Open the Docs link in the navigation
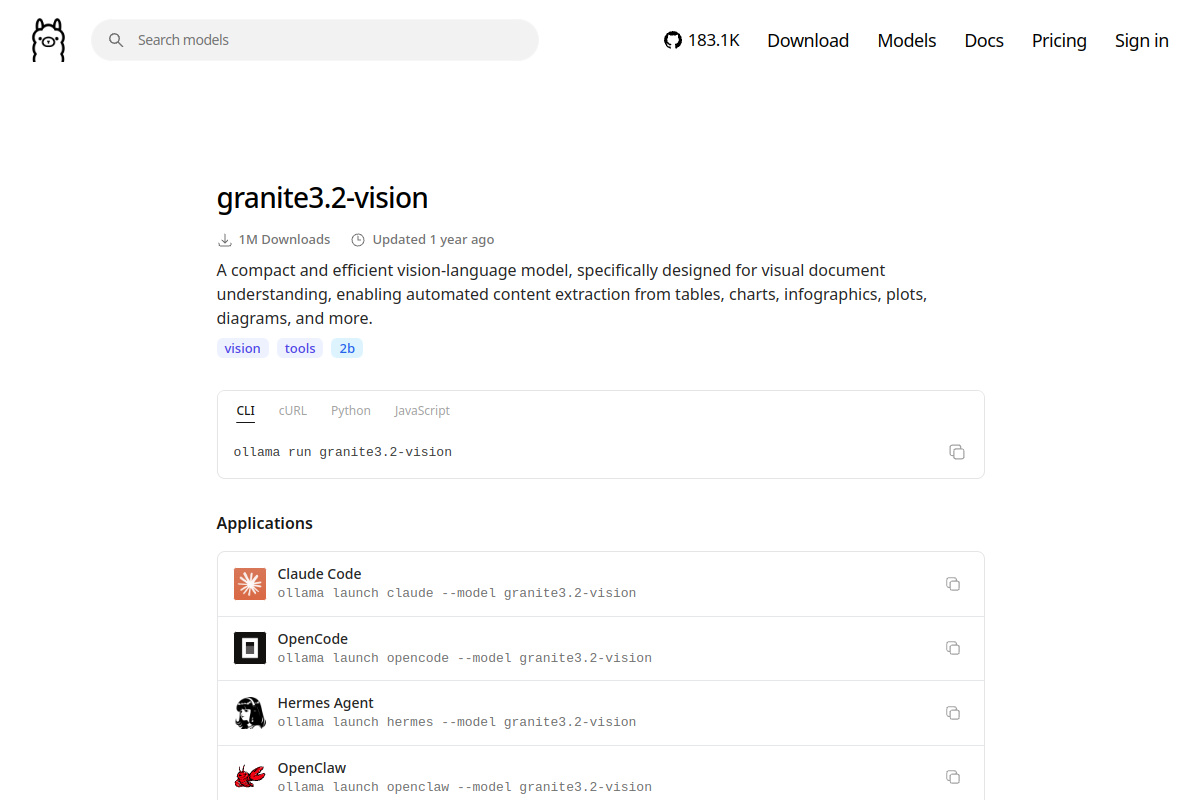The width and height of the screenshot is (1200, 800). tap(984, 40)
